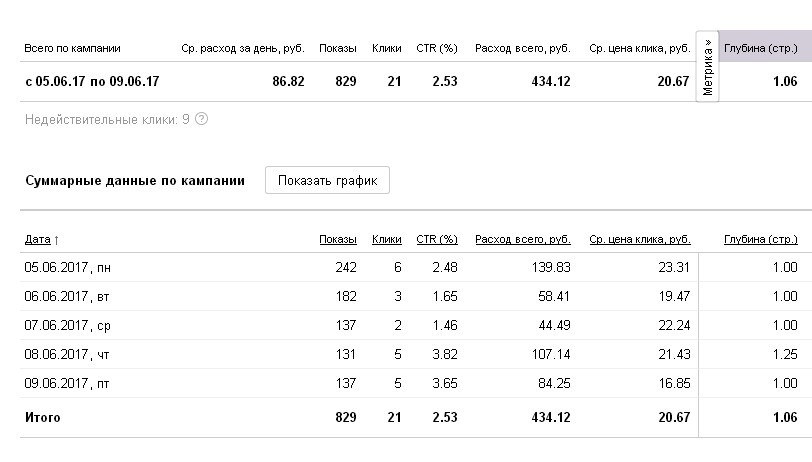The image size is (812, 462).
Task: Select the 06.06.2017, вт row
Action: click(x=58, y=297)
